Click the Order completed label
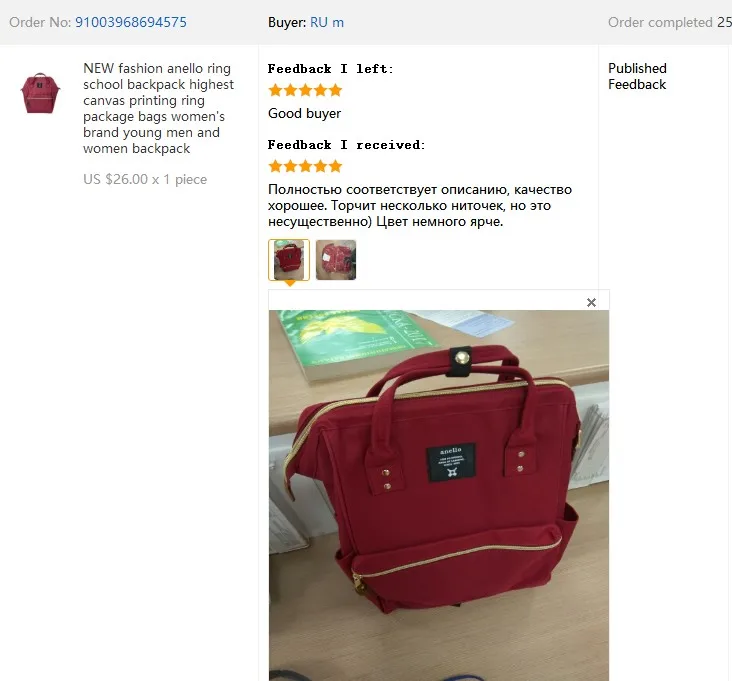This screenshot has width=732, height=681. 660,22
